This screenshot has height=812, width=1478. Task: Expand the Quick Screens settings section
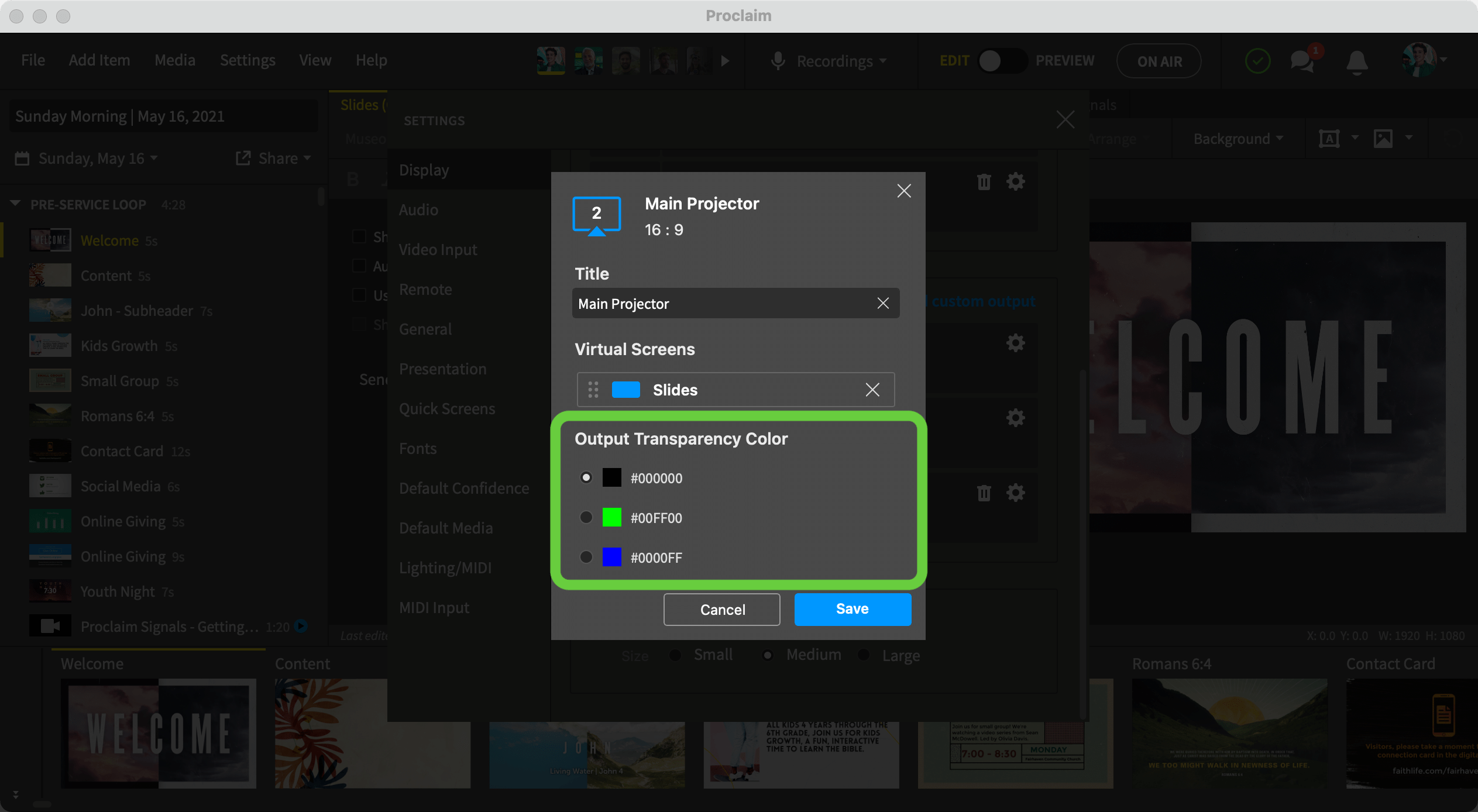point(446,408)
